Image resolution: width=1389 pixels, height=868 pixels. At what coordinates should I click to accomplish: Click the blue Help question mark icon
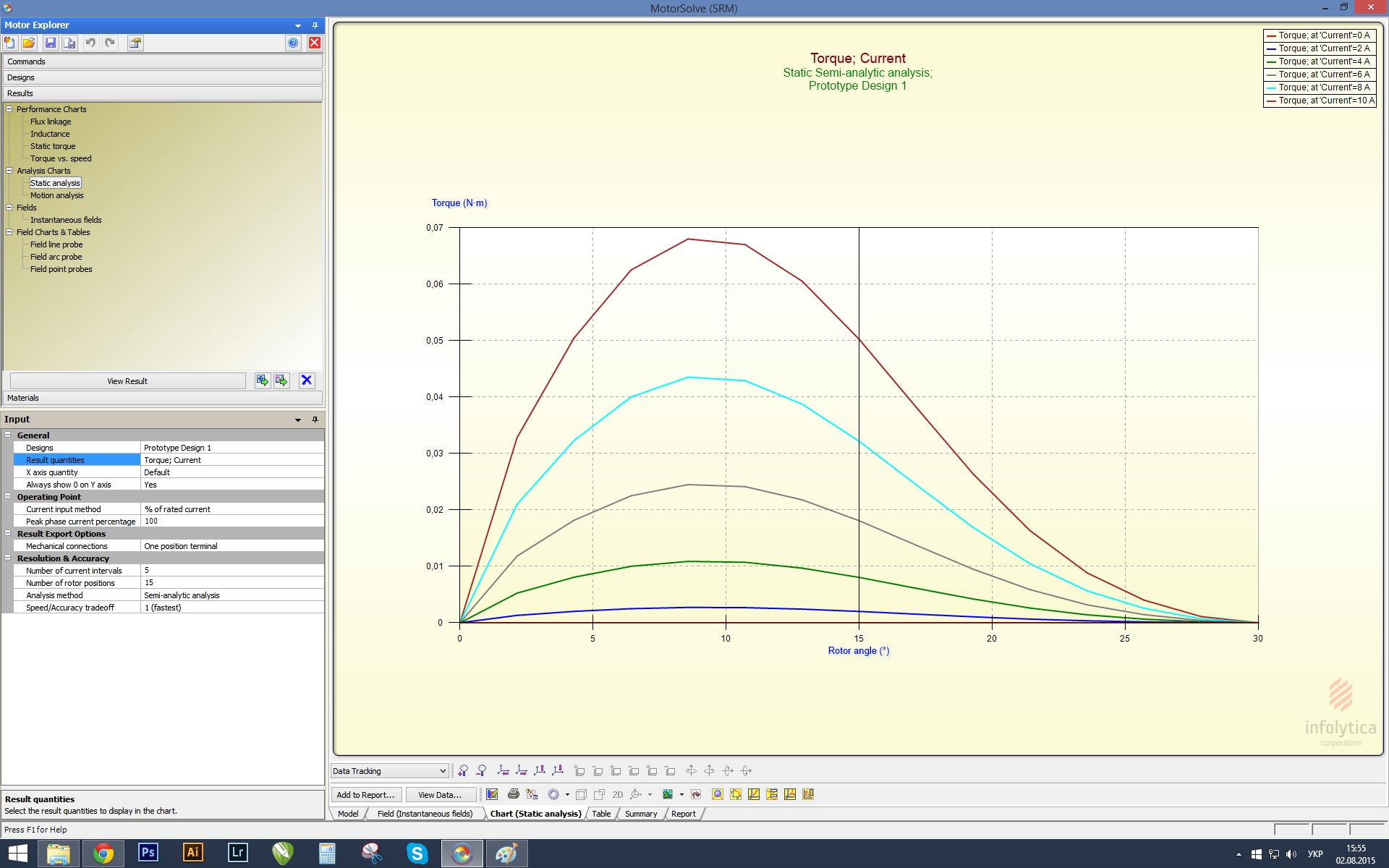(x=293, y=43)
